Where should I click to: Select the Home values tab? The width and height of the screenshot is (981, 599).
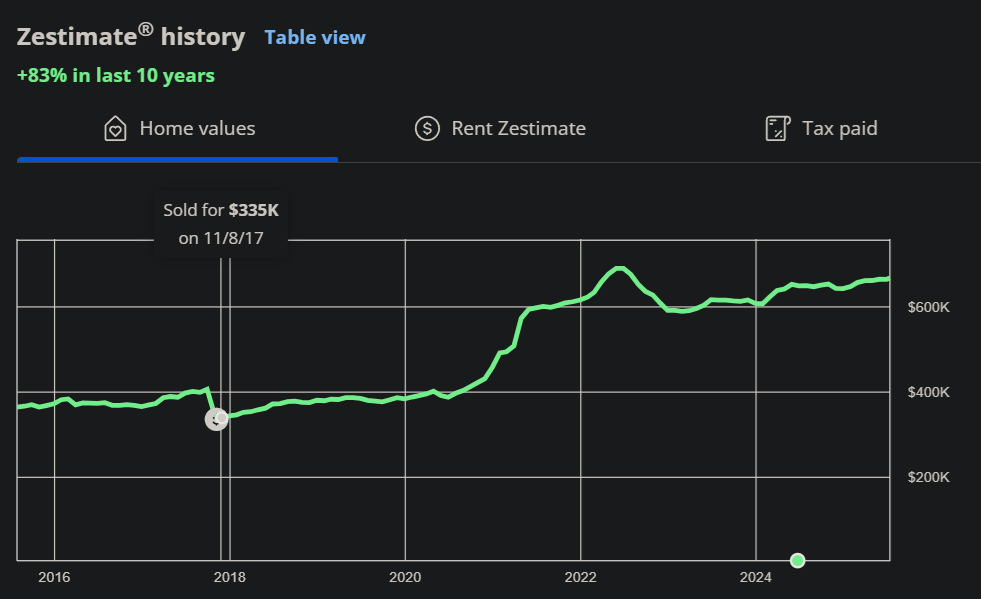178,129
